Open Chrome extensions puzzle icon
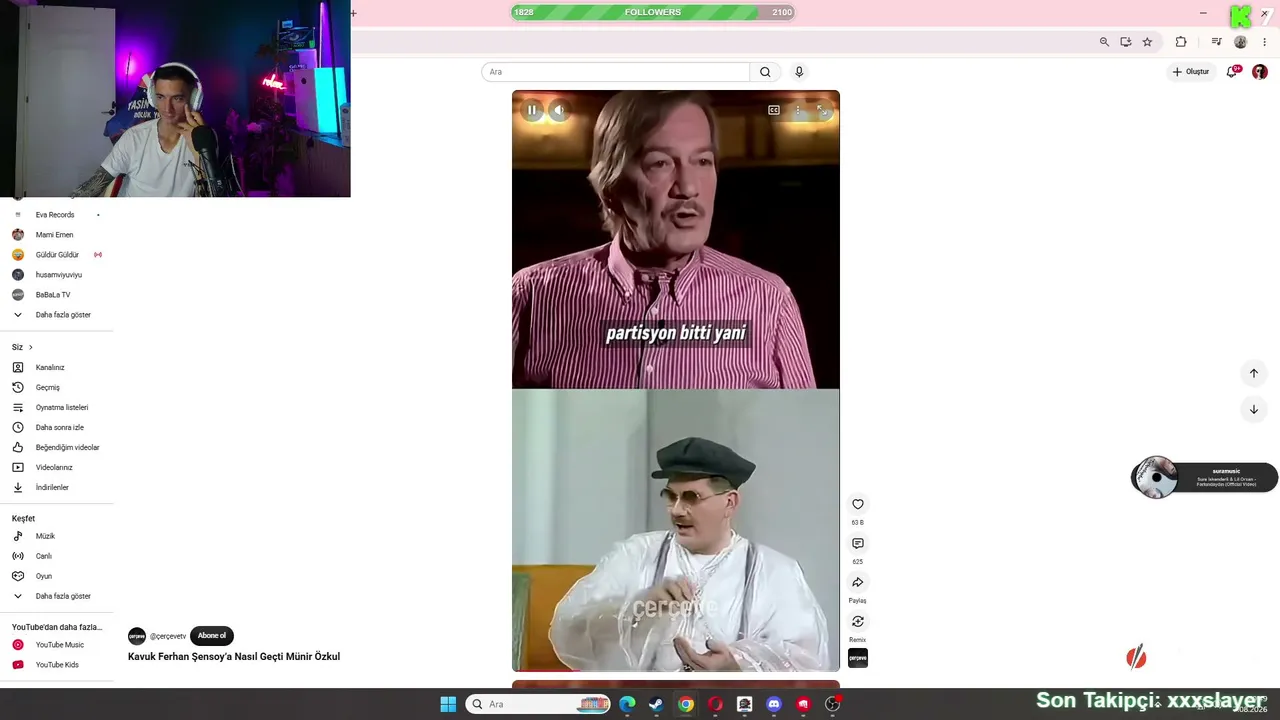Viewport: 1280px width, 720px height. coord(1181,42)
